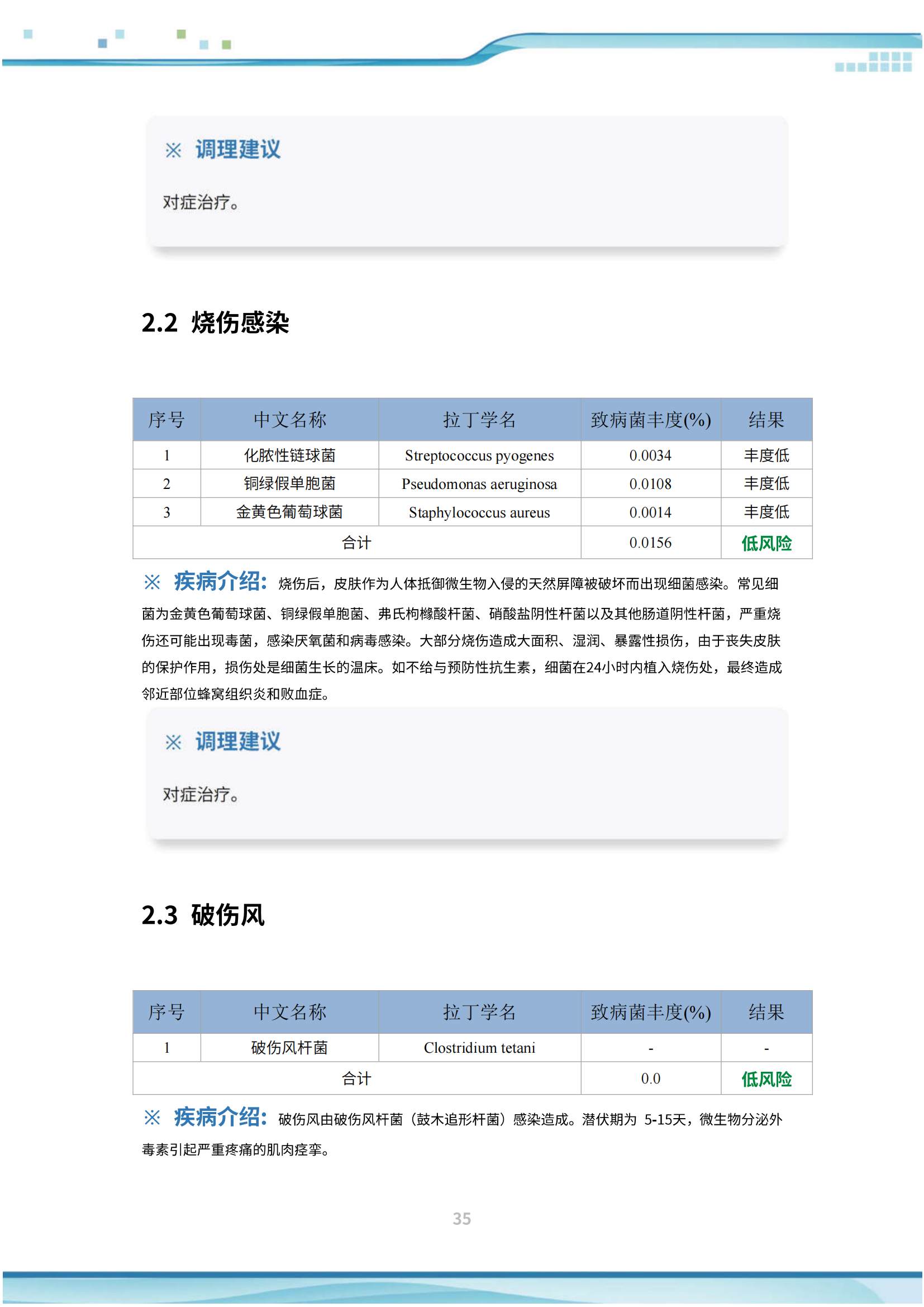Click the Streptococcus pyogenes Latin name cell
924x1307 pixels.
480,456
